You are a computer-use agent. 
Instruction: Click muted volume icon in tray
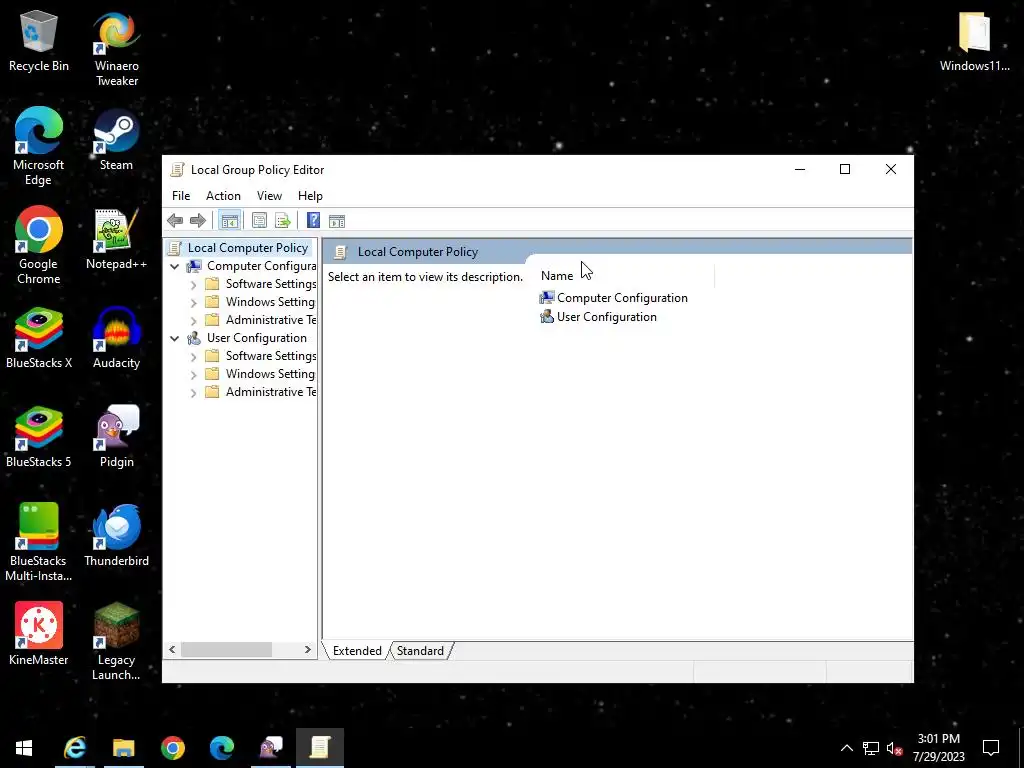(895, 748)
